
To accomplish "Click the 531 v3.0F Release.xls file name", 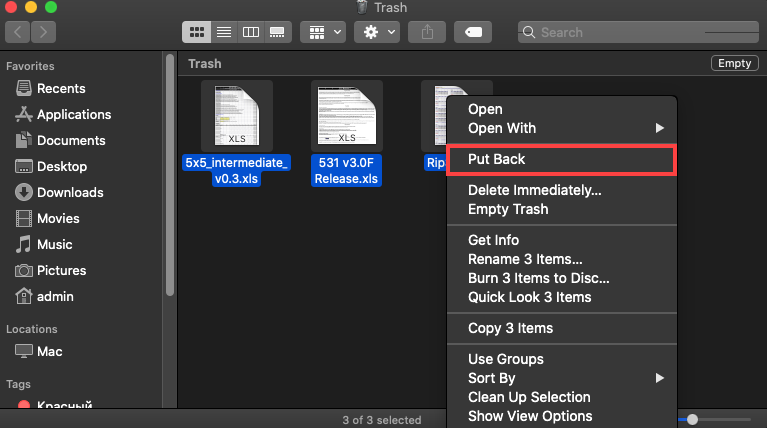I will pyautogui.click(x=346, y=171).
